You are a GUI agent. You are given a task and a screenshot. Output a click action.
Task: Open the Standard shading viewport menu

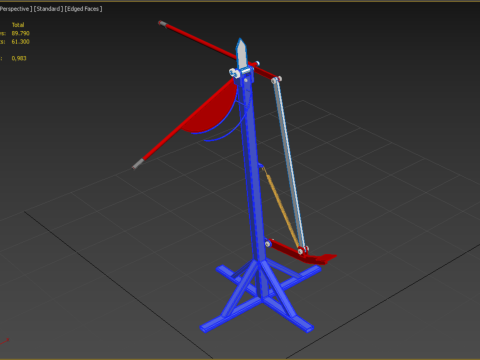click(48, 9)
